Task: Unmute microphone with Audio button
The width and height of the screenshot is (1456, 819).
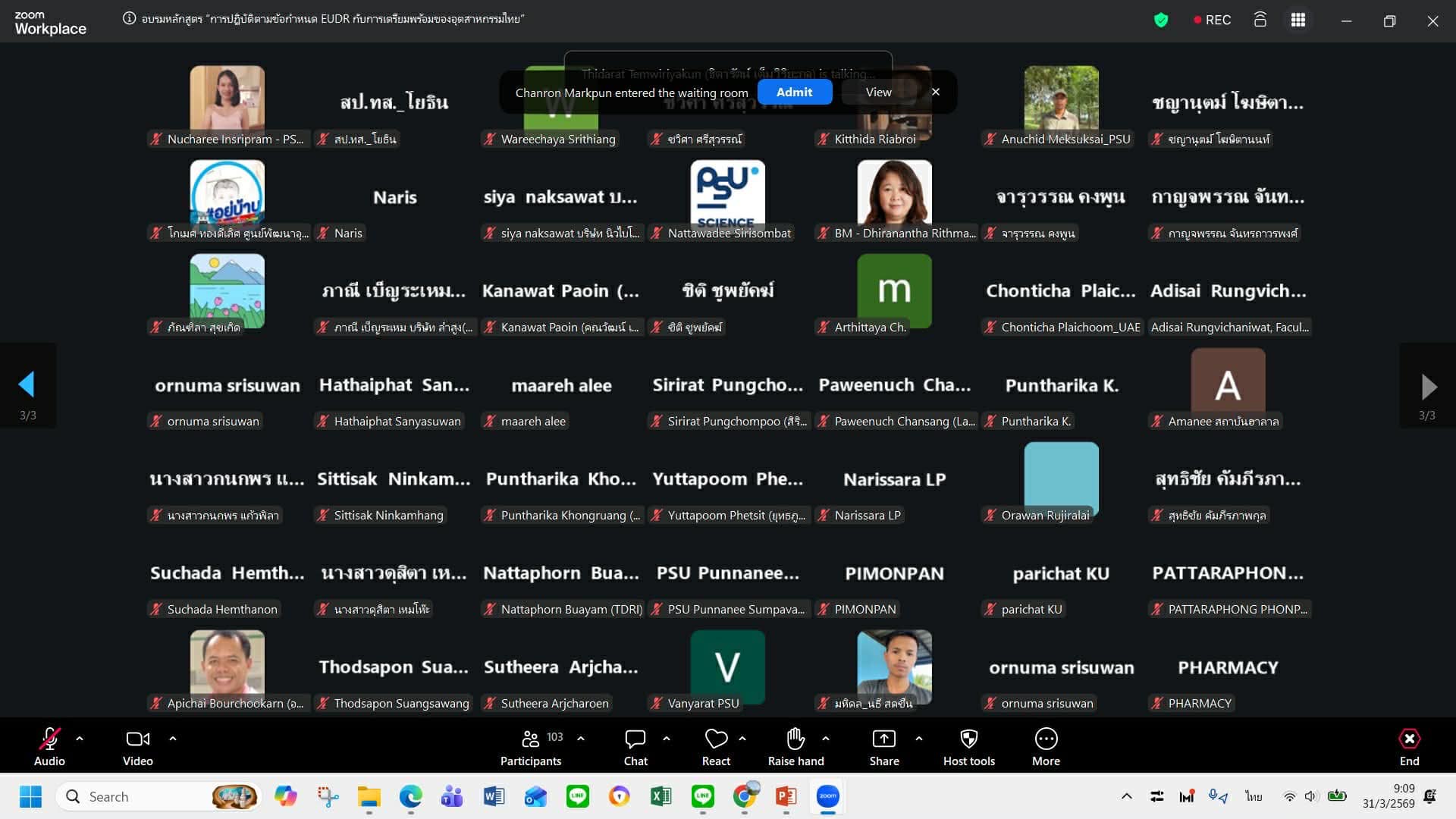Action: [x=49, y=739]
